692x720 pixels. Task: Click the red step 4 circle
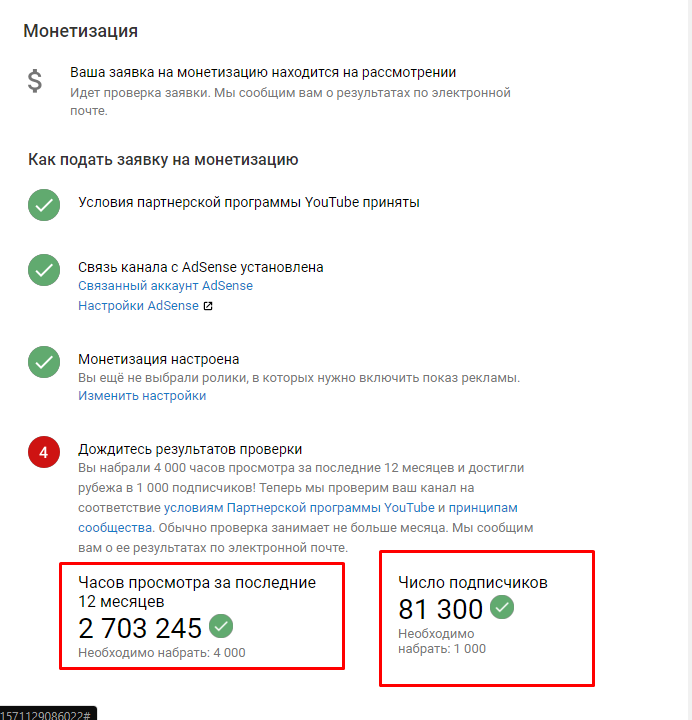[x=44, y=452]
